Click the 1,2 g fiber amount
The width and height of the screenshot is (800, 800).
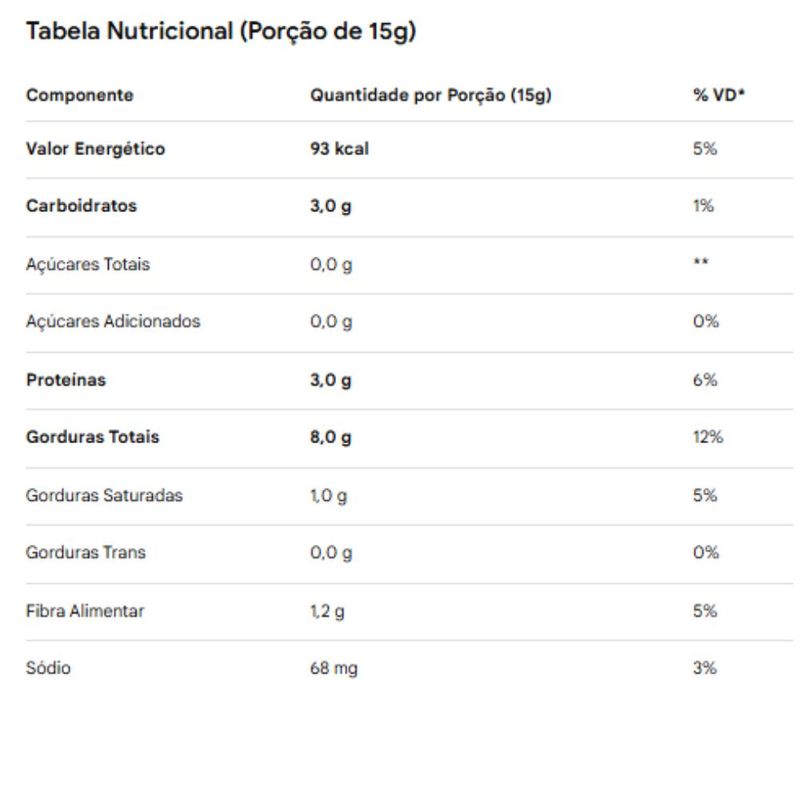click(x=327, y=612)
